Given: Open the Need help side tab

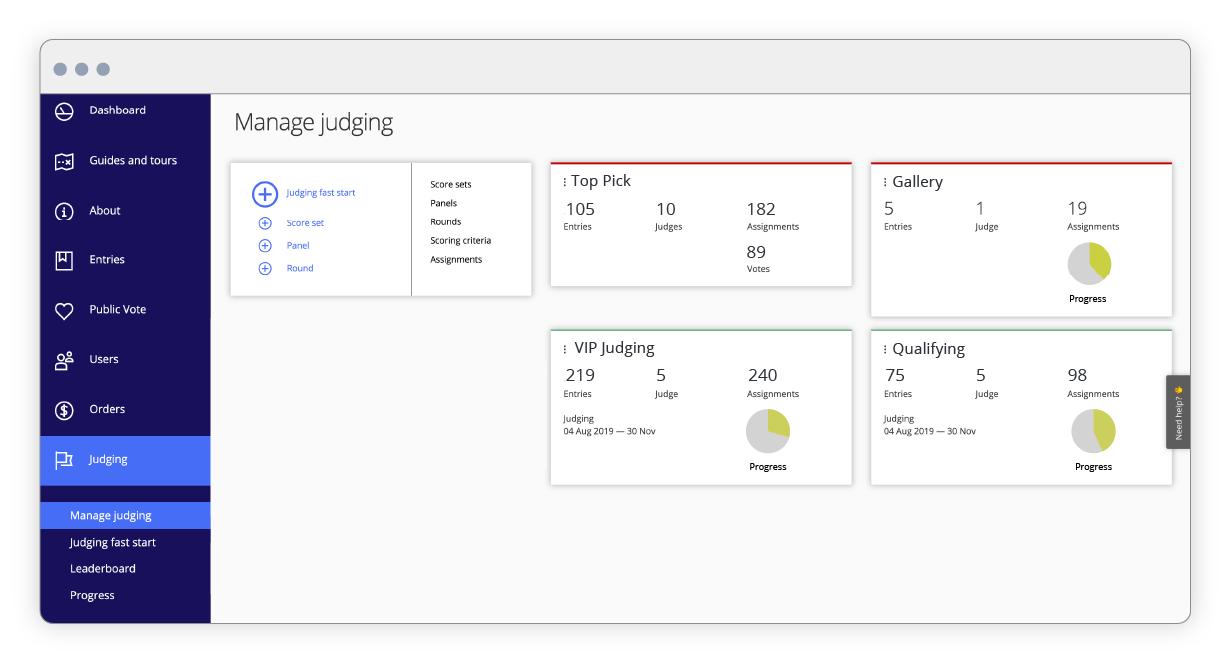Looking at the screenshot, I should 1178,412.
